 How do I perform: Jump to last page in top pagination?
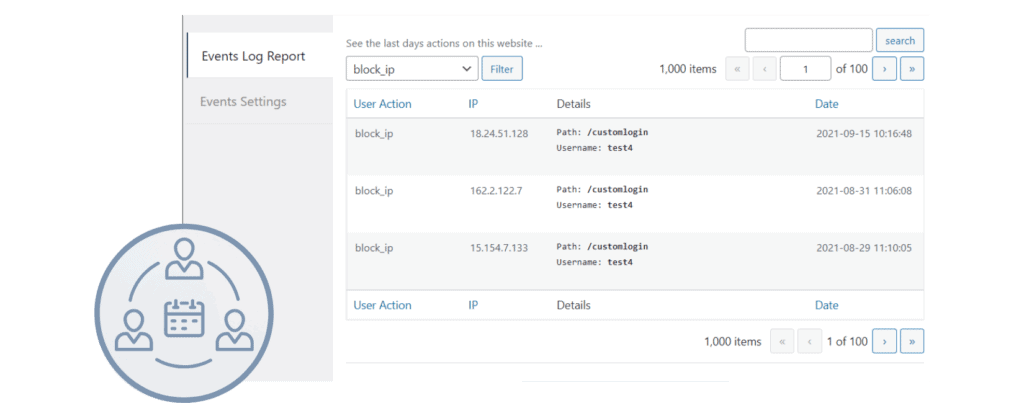coord(911,69)
